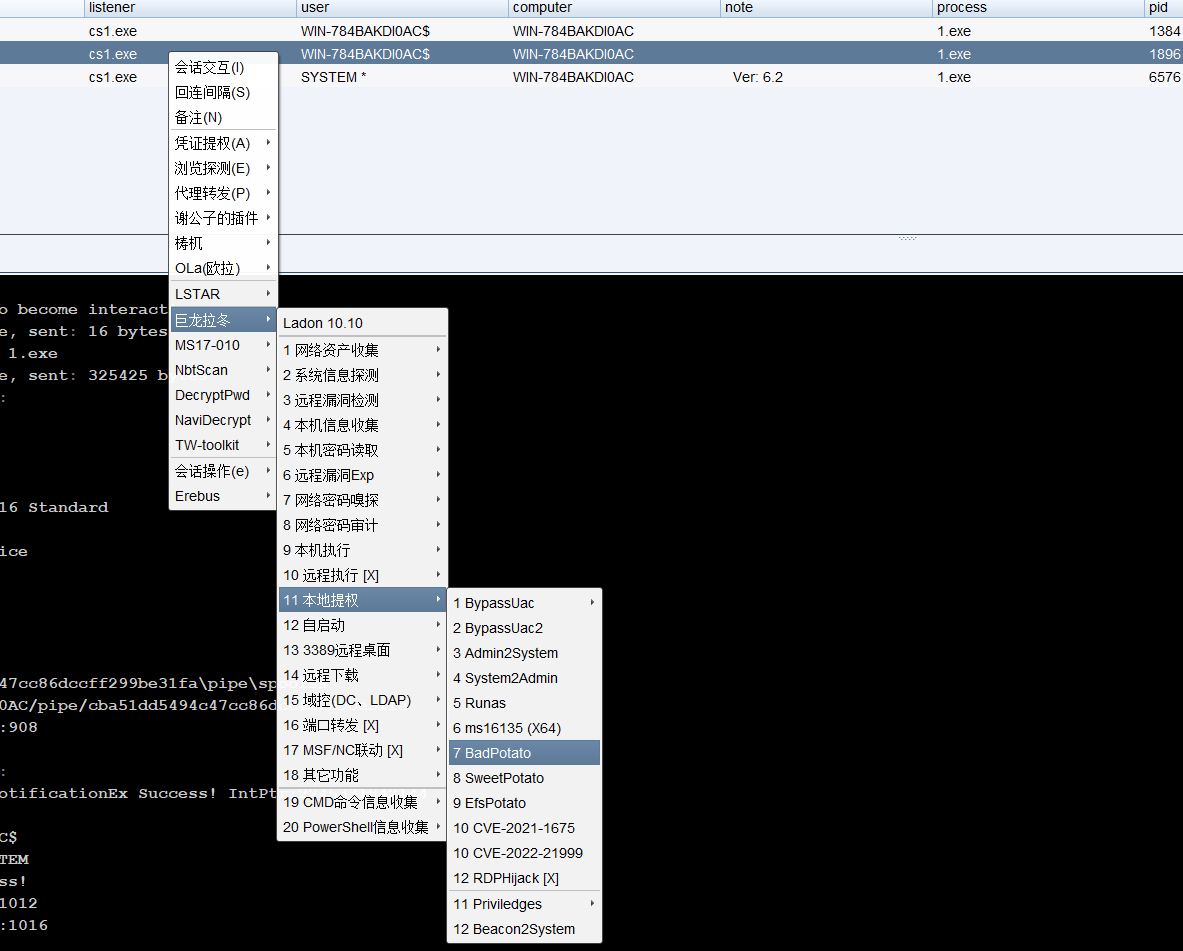Viewport: 1183px width, 951px height.
Task: Choose 12 Beacon2System entry
Action: 524,929
